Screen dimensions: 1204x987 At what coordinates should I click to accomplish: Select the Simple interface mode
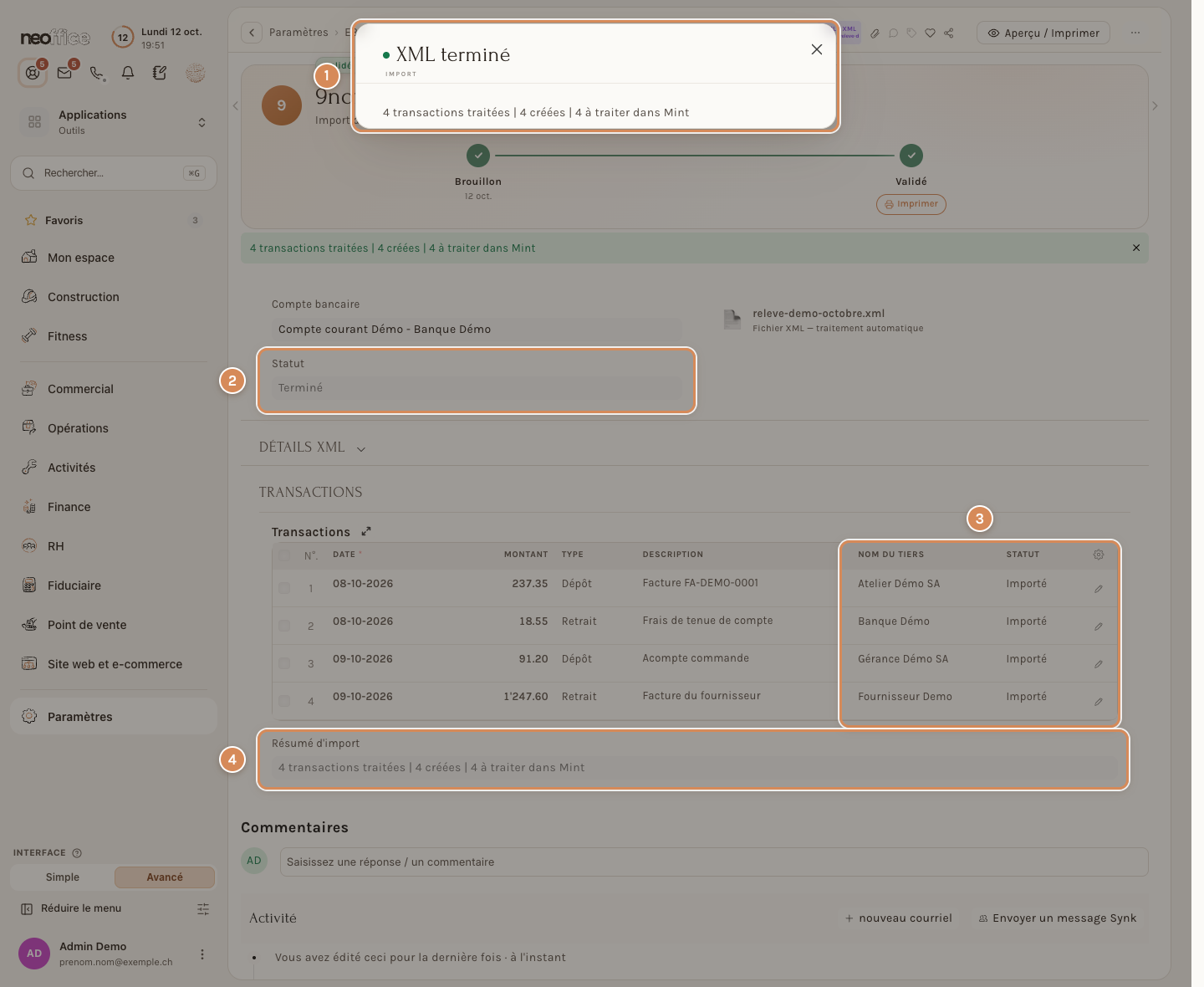[x=63, y=877]
